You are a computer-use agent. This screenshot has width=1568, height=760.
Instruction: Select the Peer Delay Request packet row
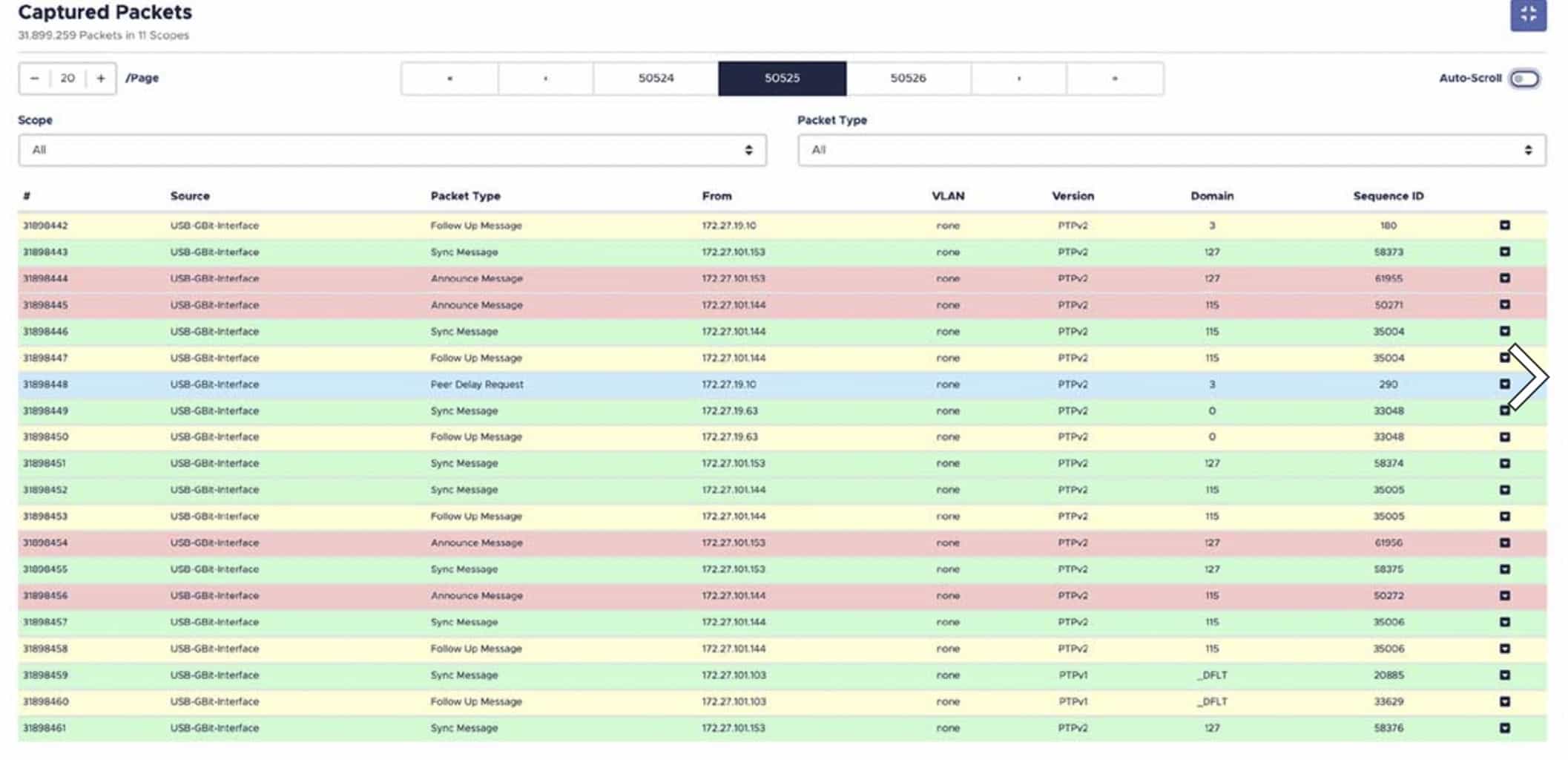(x=477, y=384)
